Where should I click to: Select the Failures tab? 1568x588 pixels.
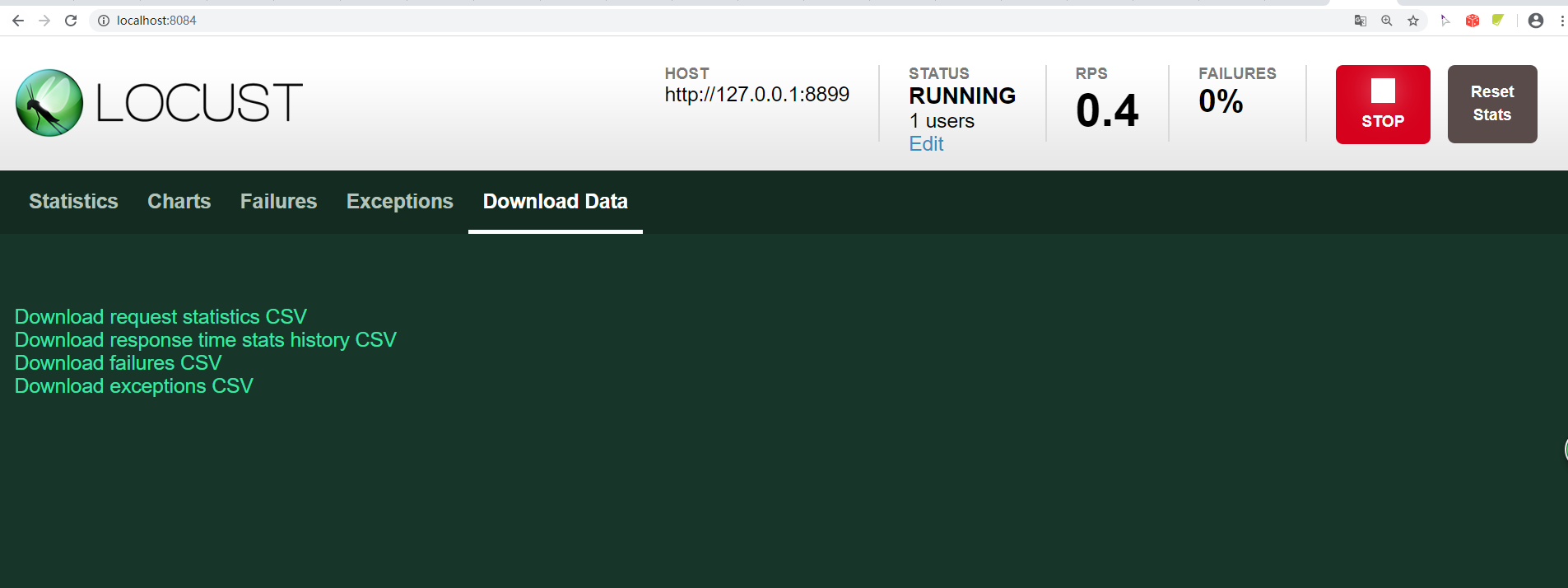click(278, 202)
